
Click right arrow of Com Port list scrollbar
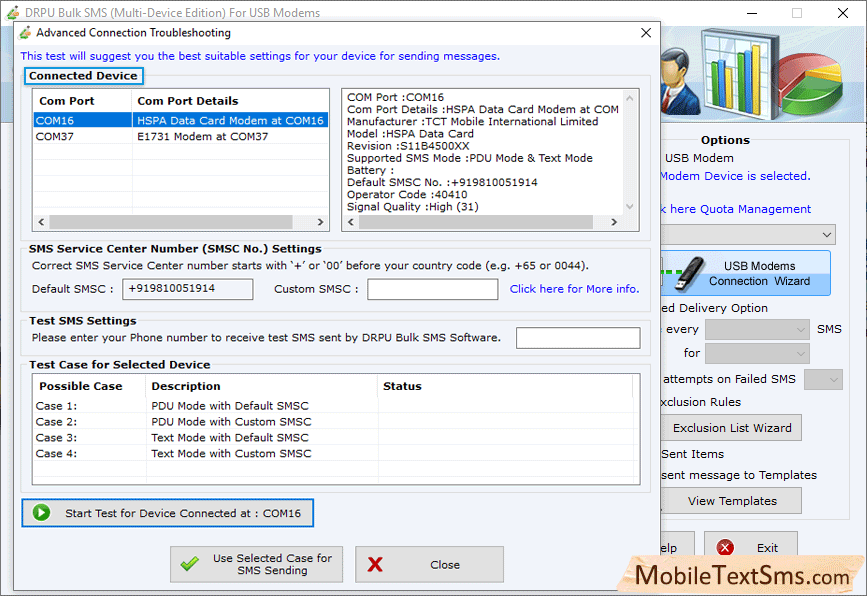[320, 222]
